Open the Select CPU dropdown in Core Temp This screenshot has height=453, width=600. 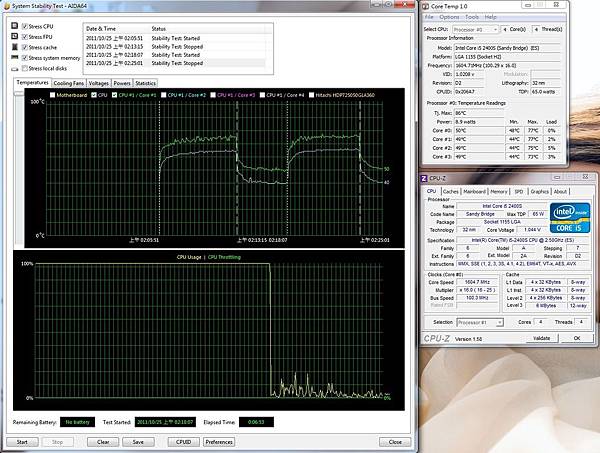(475, 29)
